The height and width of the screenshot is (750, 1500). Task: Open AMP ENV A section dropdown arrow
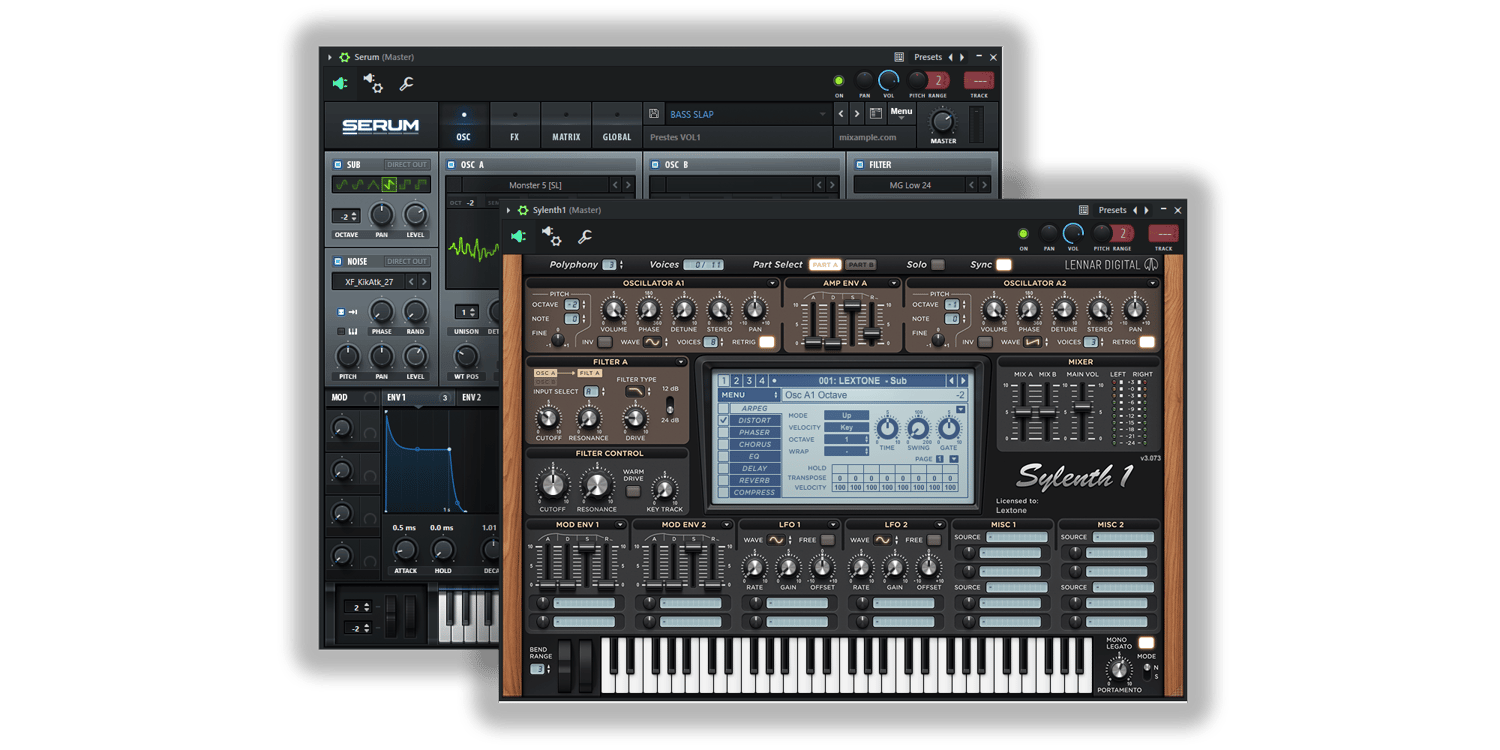[x=894, y=283]
